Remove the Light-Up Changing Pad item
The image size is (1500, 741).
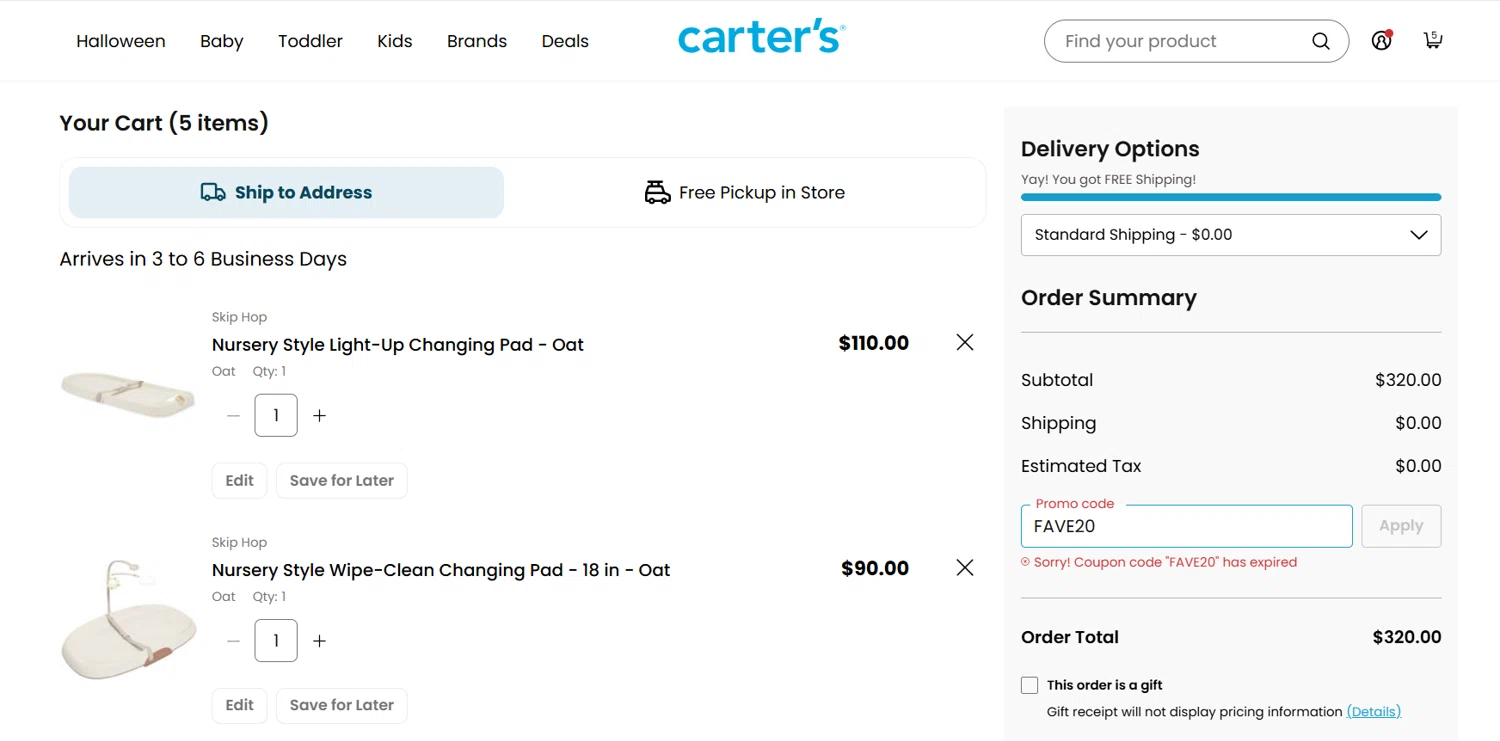coord(965,343)
